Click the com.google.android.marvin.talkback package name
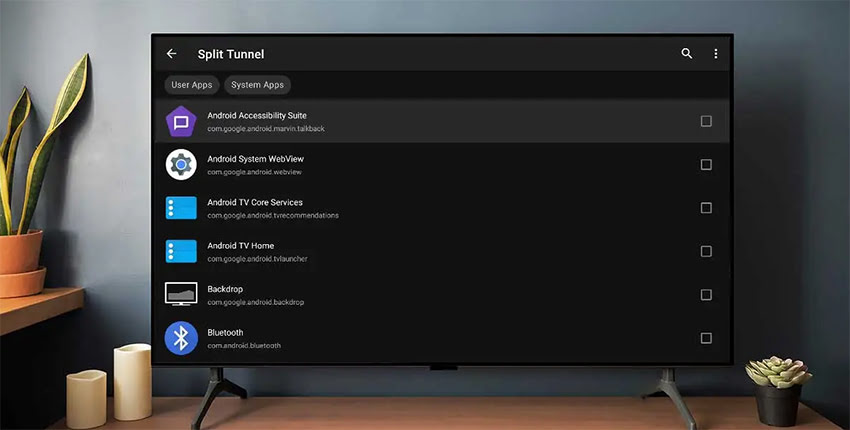 tap(266, 129)
